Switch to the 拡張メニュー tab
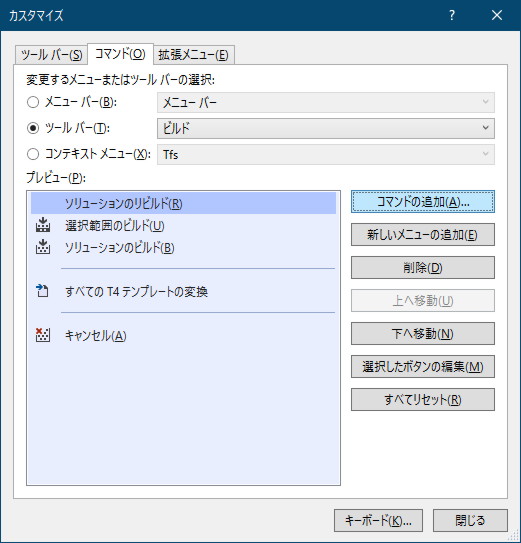 click(x=194, y=55)
